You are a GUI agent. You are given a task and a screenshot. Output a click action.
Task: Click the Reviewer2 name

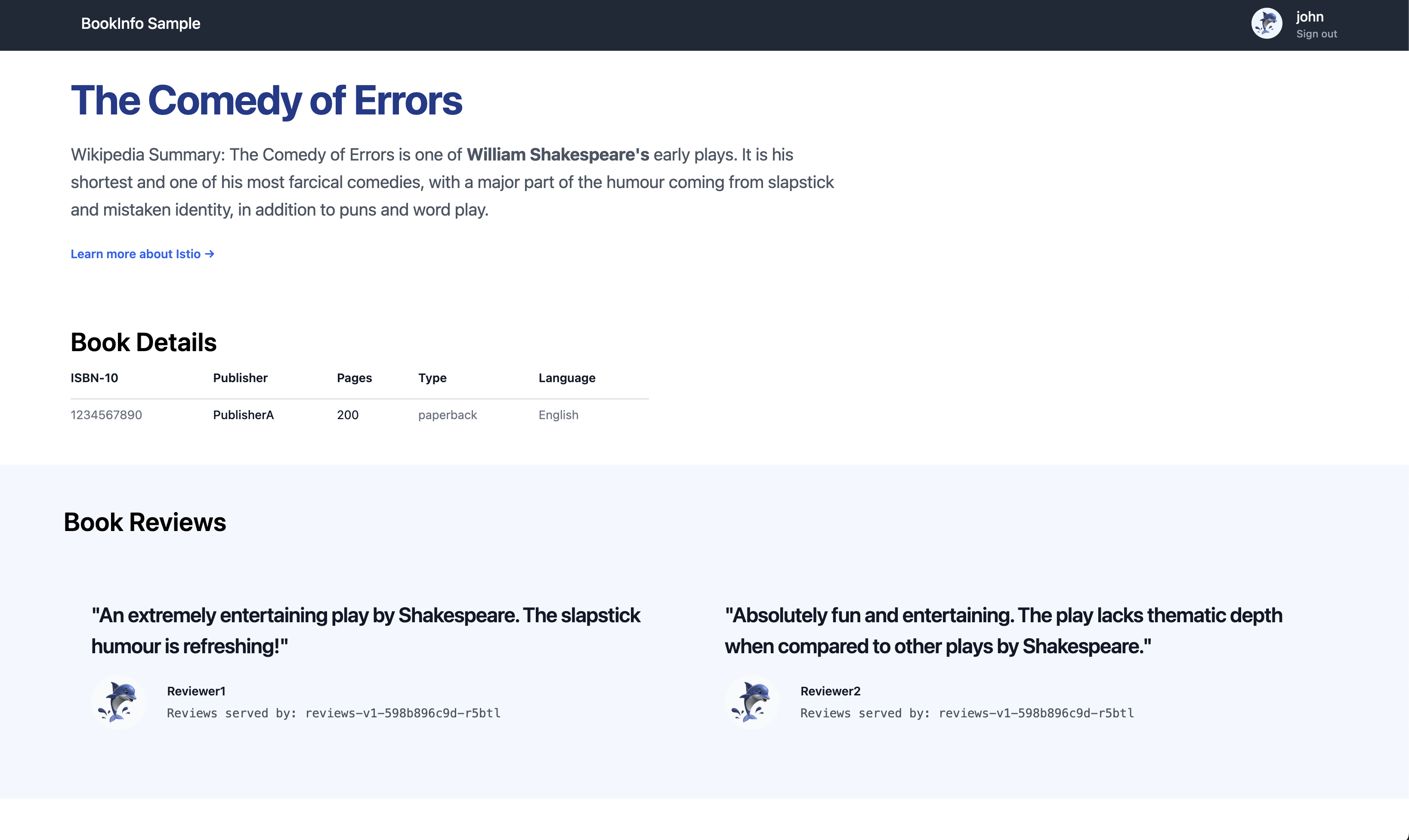point(831,691)
